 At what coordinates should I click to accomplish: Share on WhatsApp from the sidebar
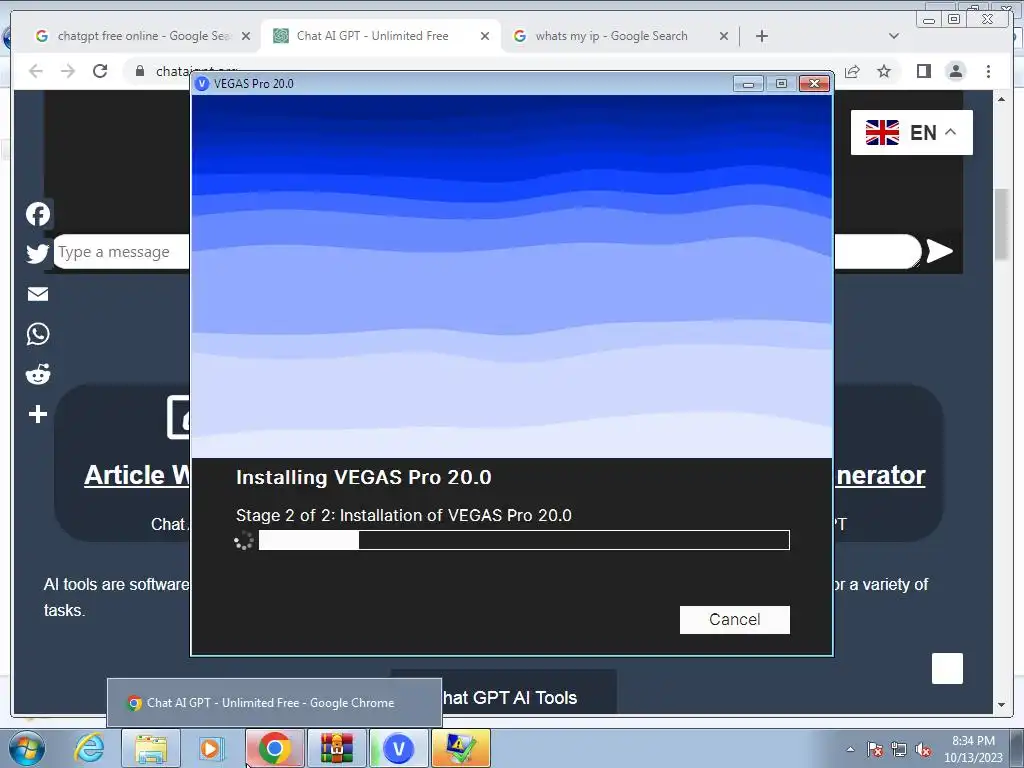[38, 334]
